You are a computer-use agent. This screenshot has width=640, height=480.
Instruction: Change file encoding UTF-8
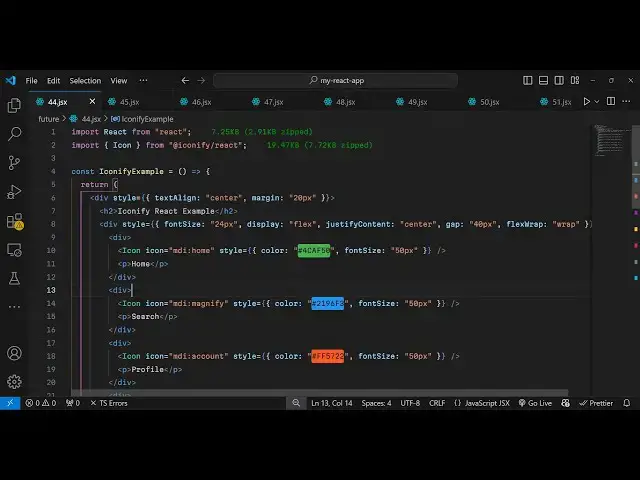pos(410,403)
